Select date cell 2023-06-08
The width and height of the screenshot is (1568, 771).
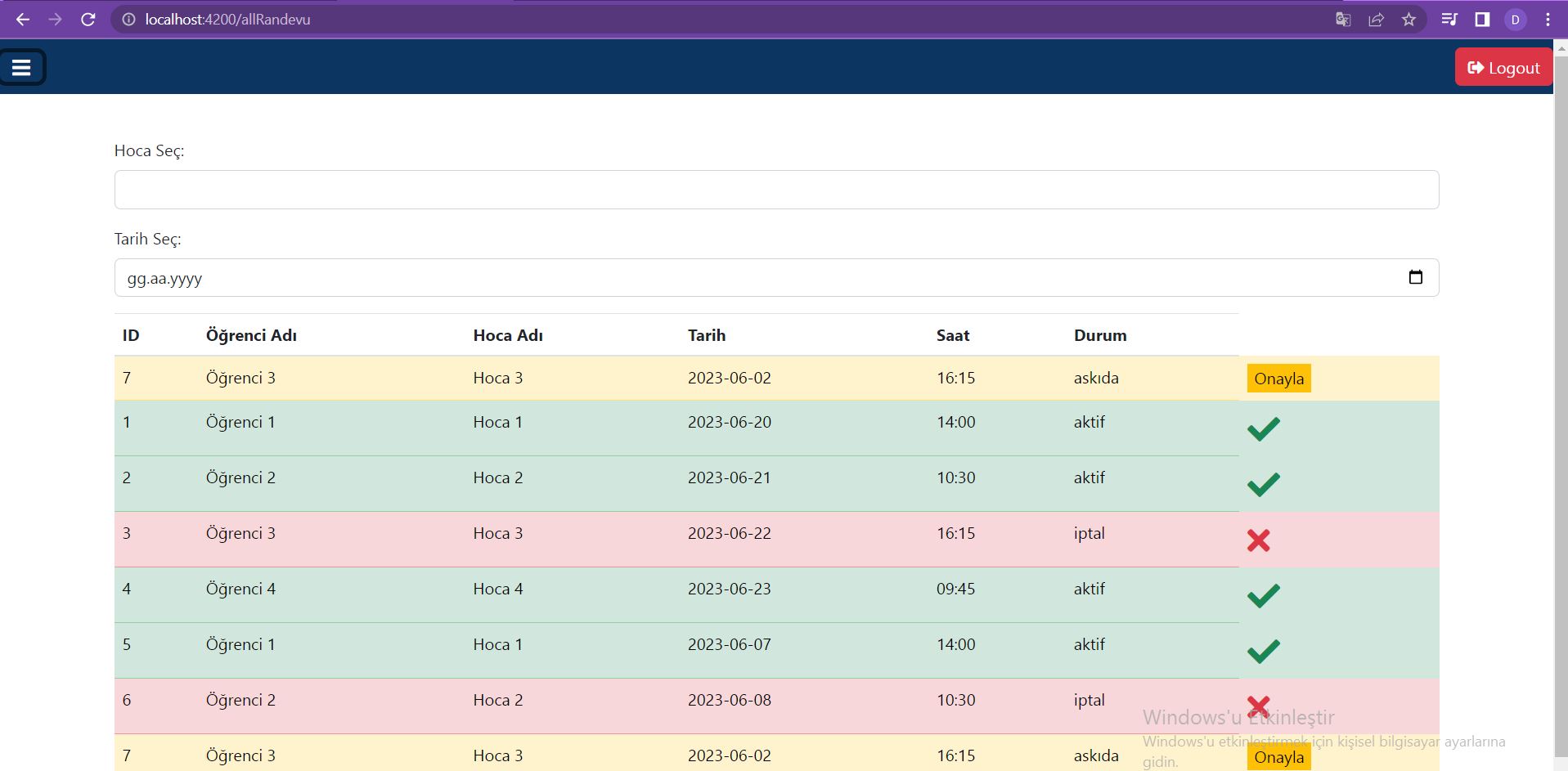730,700
